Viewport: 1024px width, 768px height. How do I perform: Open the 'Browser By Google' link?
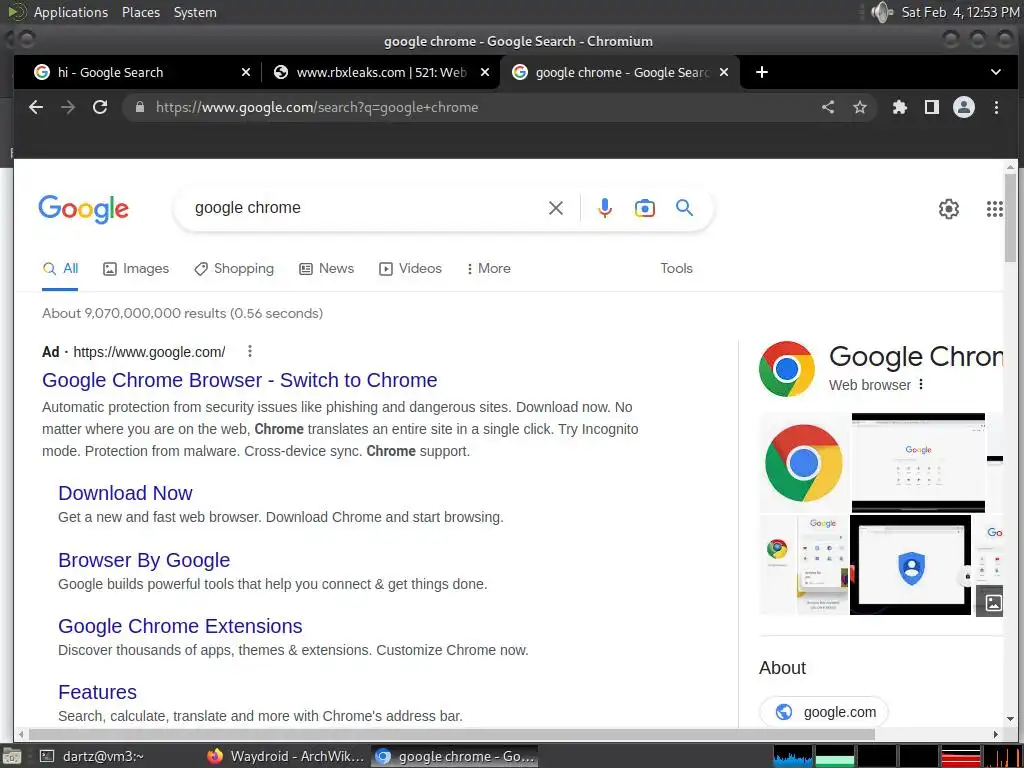[x=144, y=560]
